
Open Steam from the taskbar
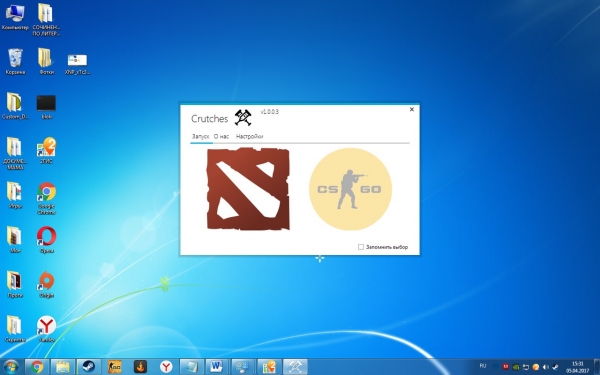pyautogui.click(x=89, y=367)
